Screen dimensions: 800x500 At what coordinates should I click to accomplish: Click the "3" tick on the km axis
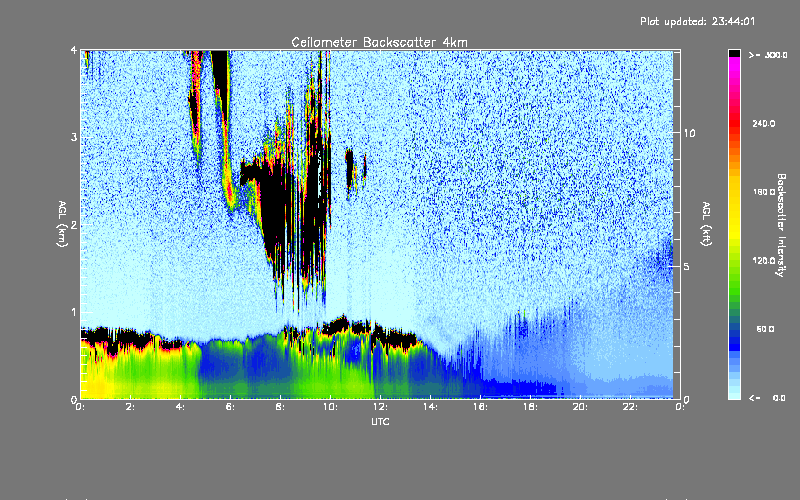click(x=74, y=137)
